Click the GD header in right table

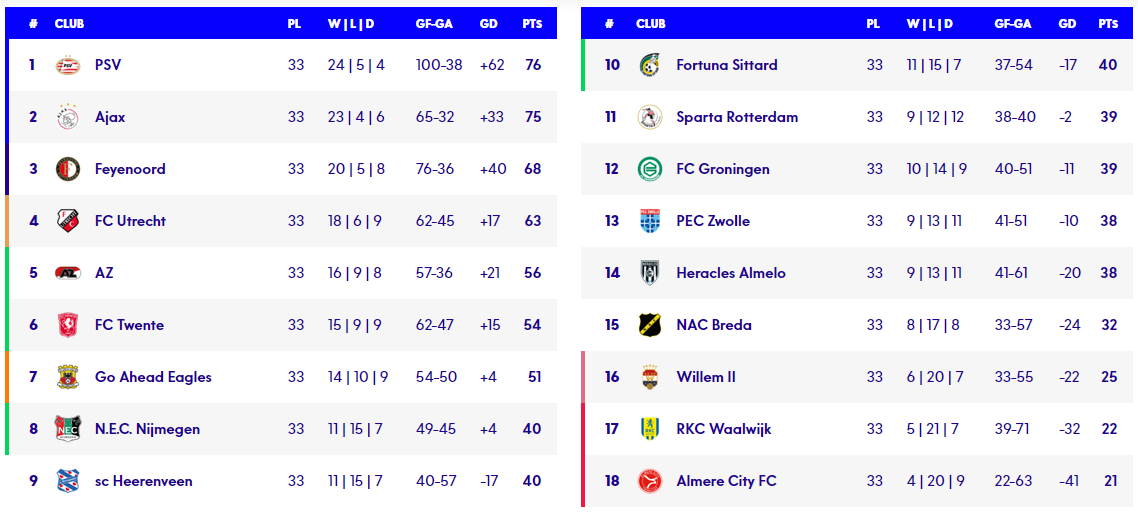tap(1068, 23)
